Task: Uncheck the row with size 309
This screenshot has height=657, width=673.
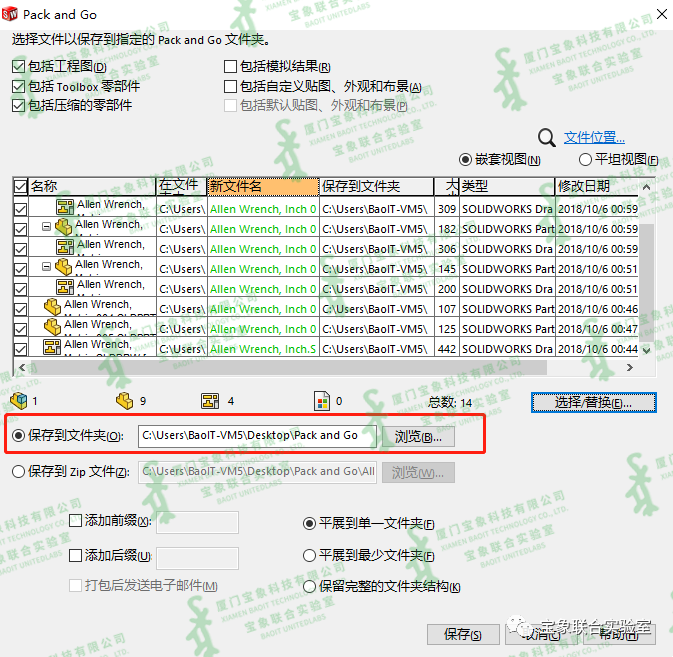Action: tap(20, 209)
